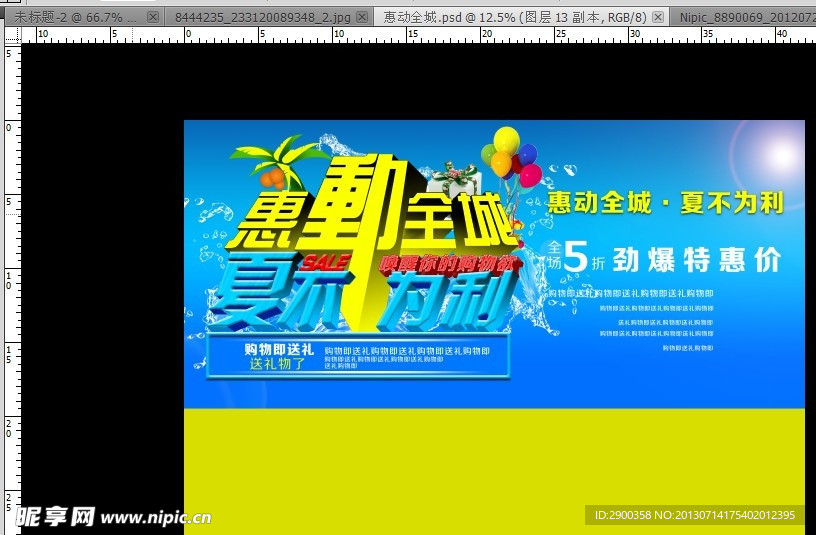
Task: Click the palm tree graphic on canvas
Action: coord(278,162)
